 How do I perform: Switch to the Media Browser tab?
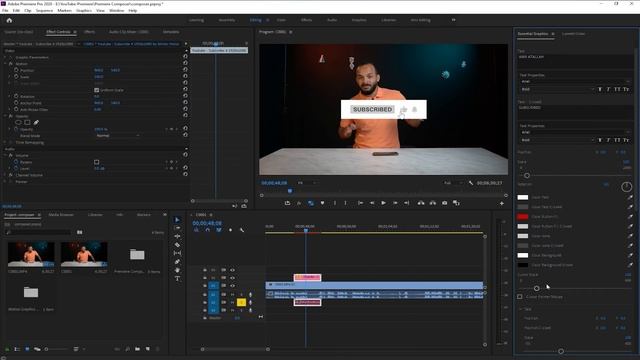tap(61, 215)
